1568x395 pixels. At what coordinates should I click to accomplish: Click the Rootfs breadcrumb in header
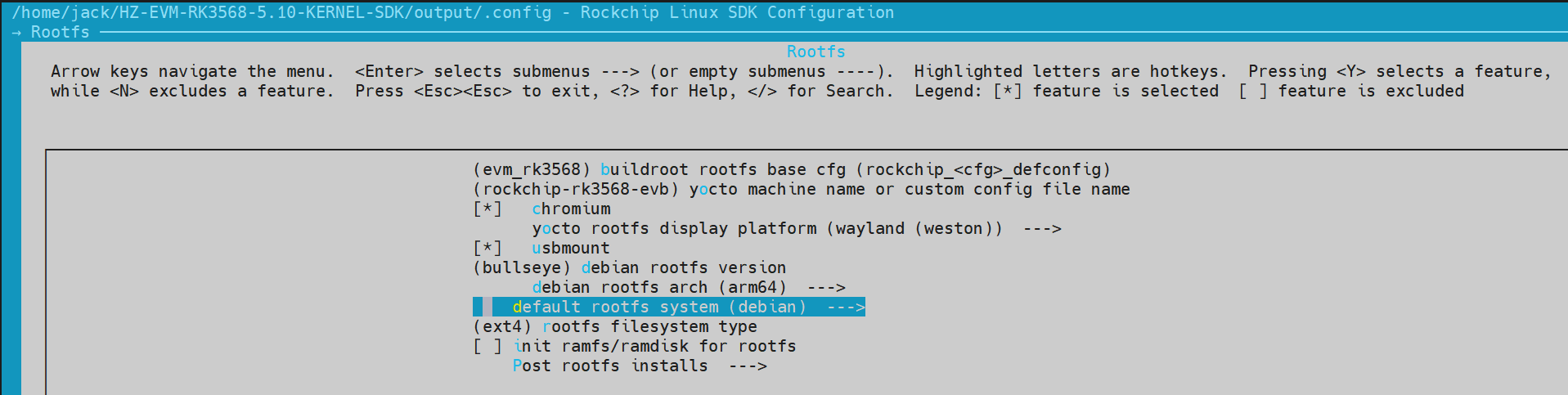click(60, 32)
